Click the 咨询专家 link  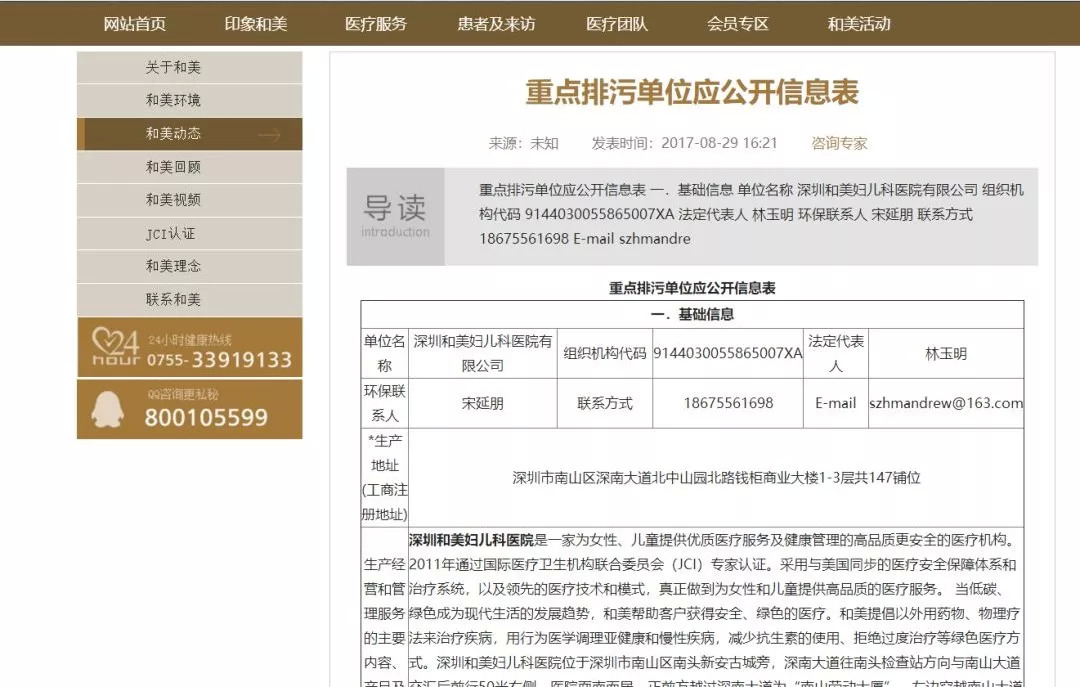(839, 143)
